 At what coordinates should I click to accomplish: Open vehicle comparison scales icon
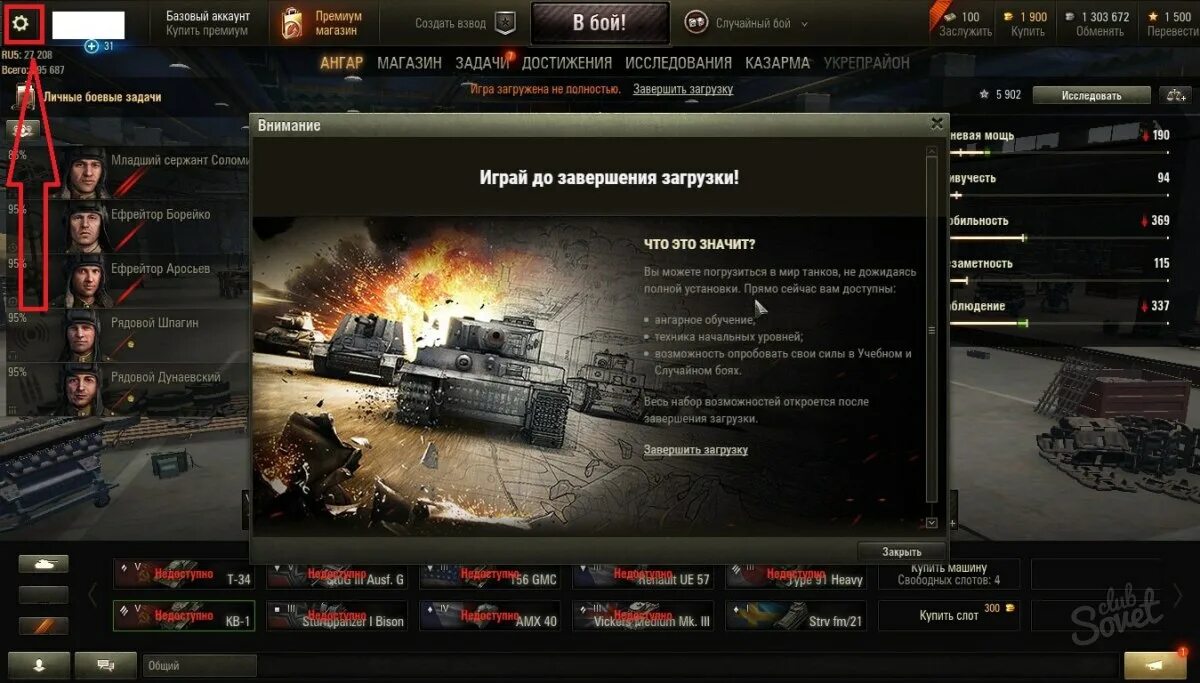(1173, 95)
